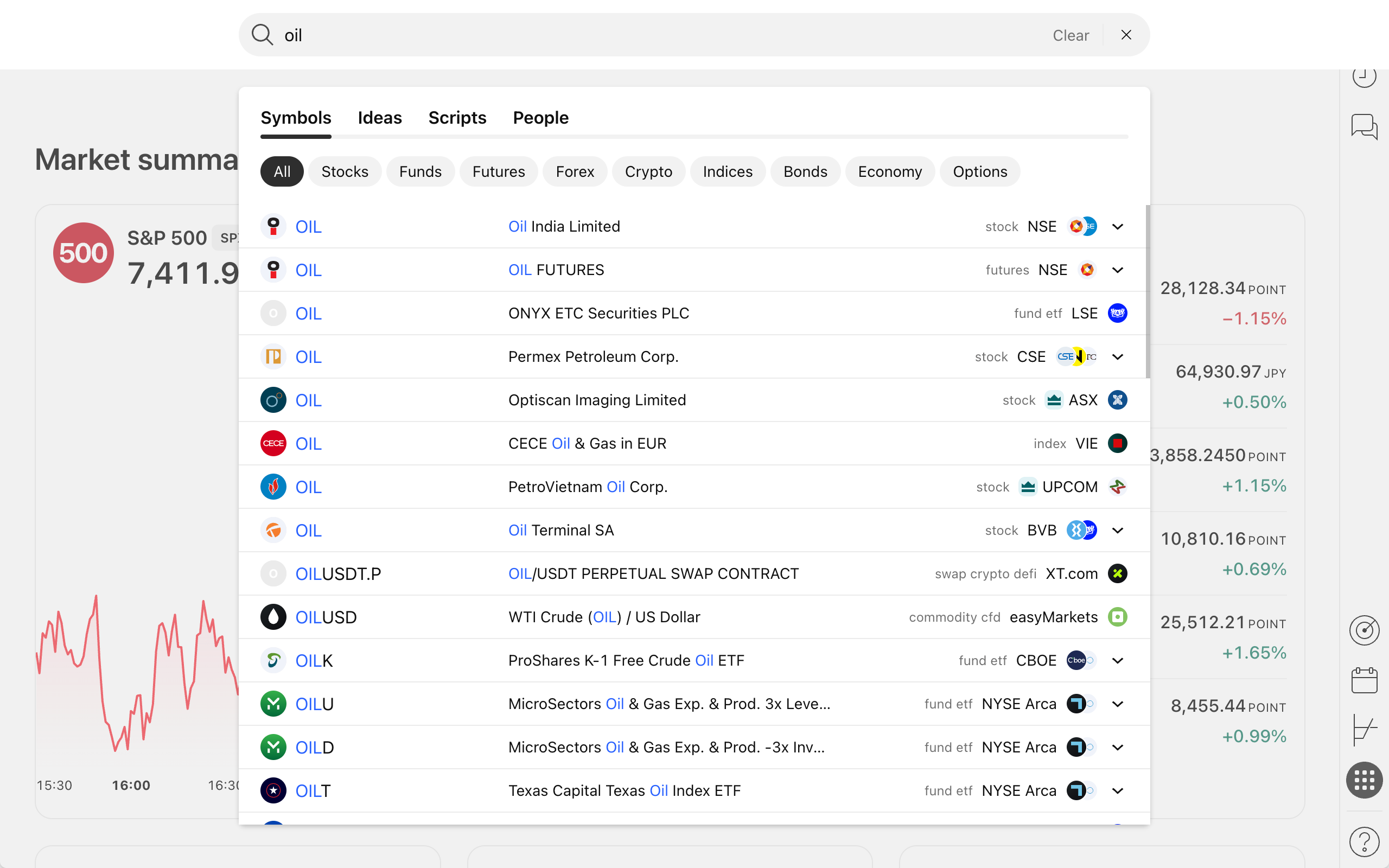Click the LSE exchange icon on ONYX row
The height and width of the screenshot is (868, 1389).
click(1118, 314)
